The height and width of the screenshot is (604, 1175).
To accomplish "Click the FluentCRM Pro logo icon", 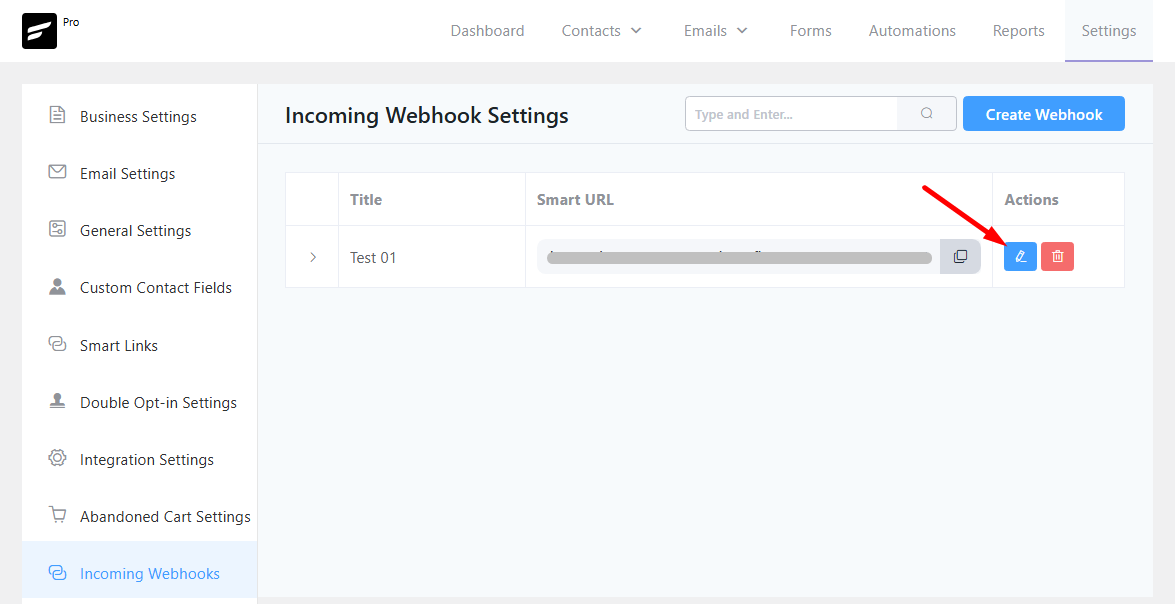I will tap(40, 31).
